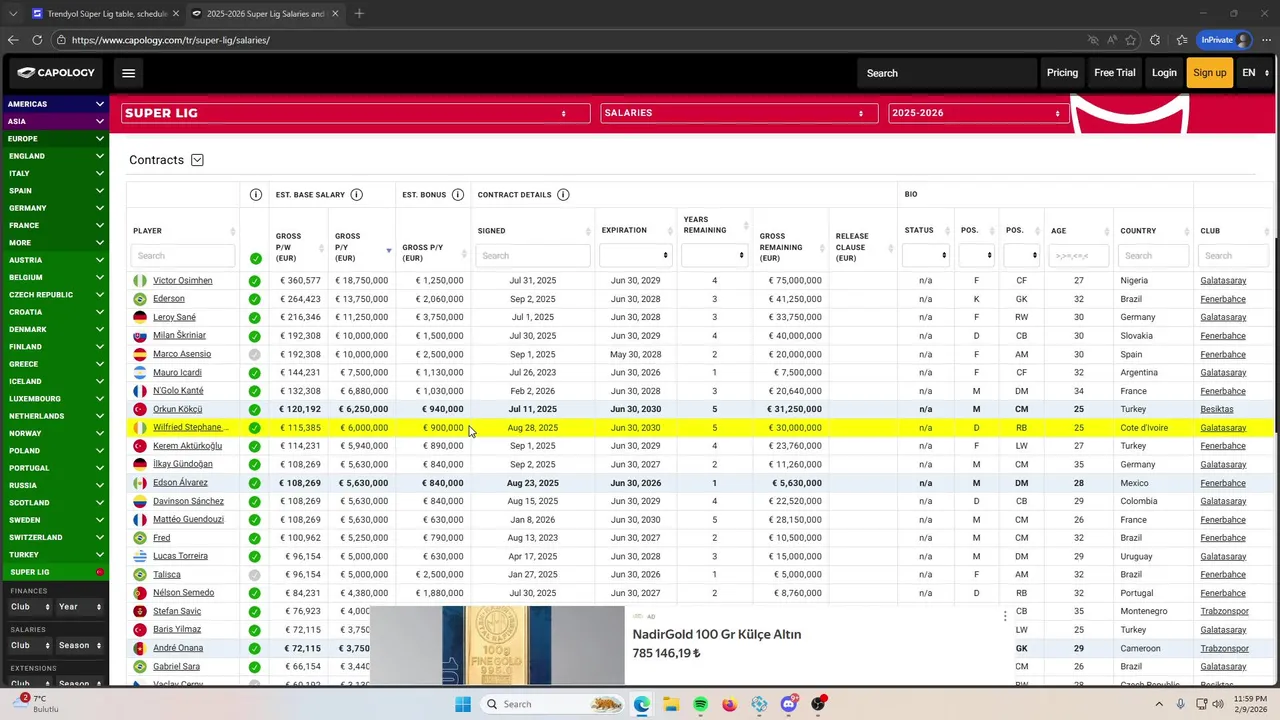The image size is (1280, 720).
Task: Click the verified checkmark for Lucas Torreira
Action: pyautogui.click(x=254, y=557)
